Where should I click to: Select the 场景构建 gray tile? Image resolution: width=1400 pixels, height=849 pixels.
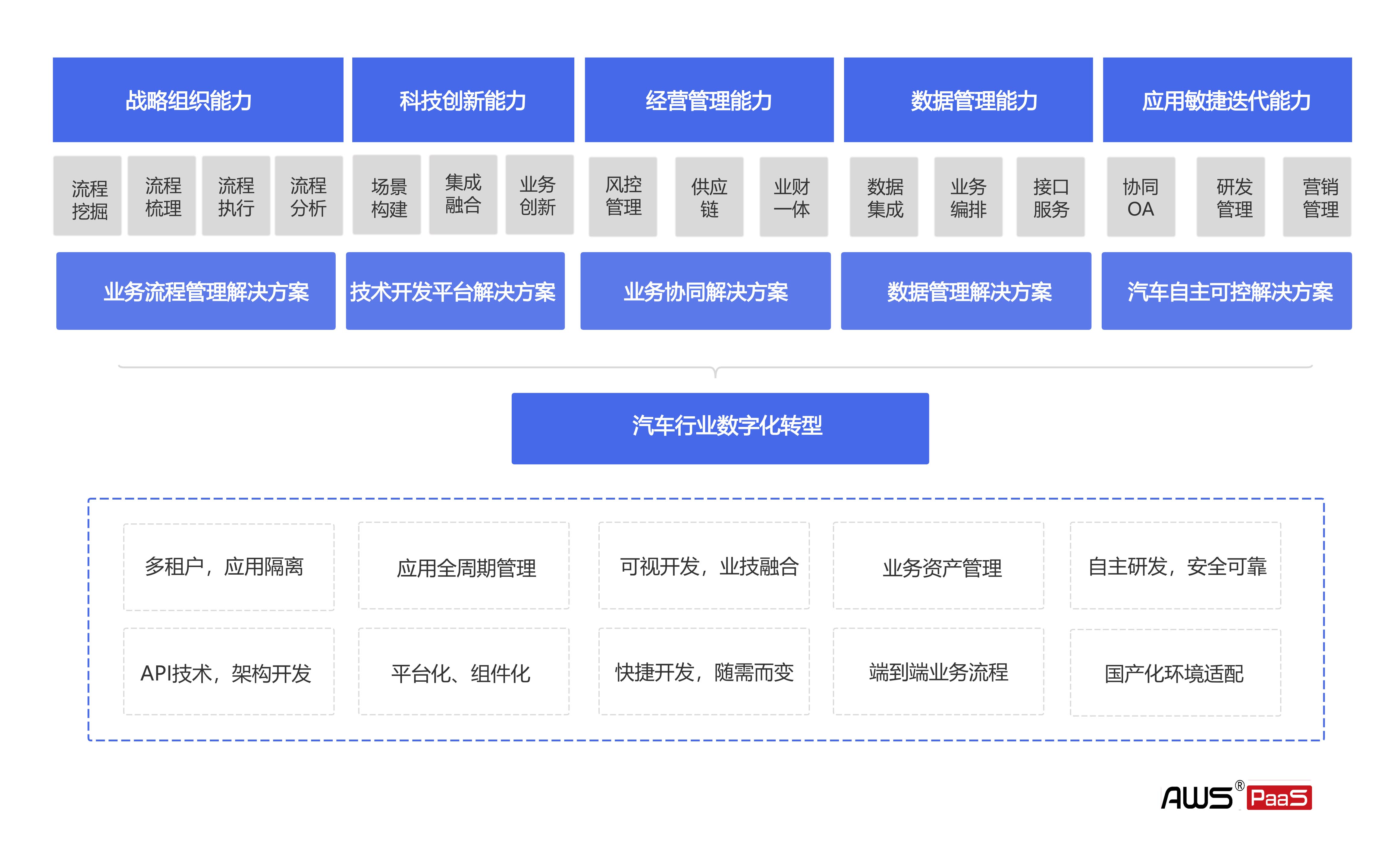click(x=386, y=195)
